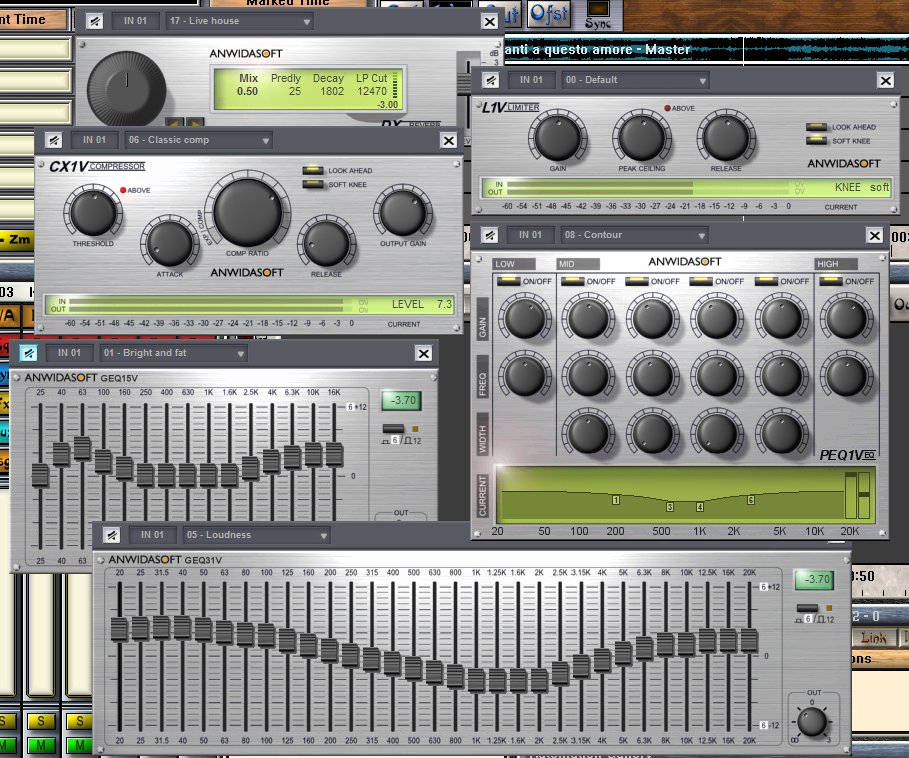Viewport: 909px width, 758px height.
Task: Click the yellow Zm button on left
Action: [16, 239]
